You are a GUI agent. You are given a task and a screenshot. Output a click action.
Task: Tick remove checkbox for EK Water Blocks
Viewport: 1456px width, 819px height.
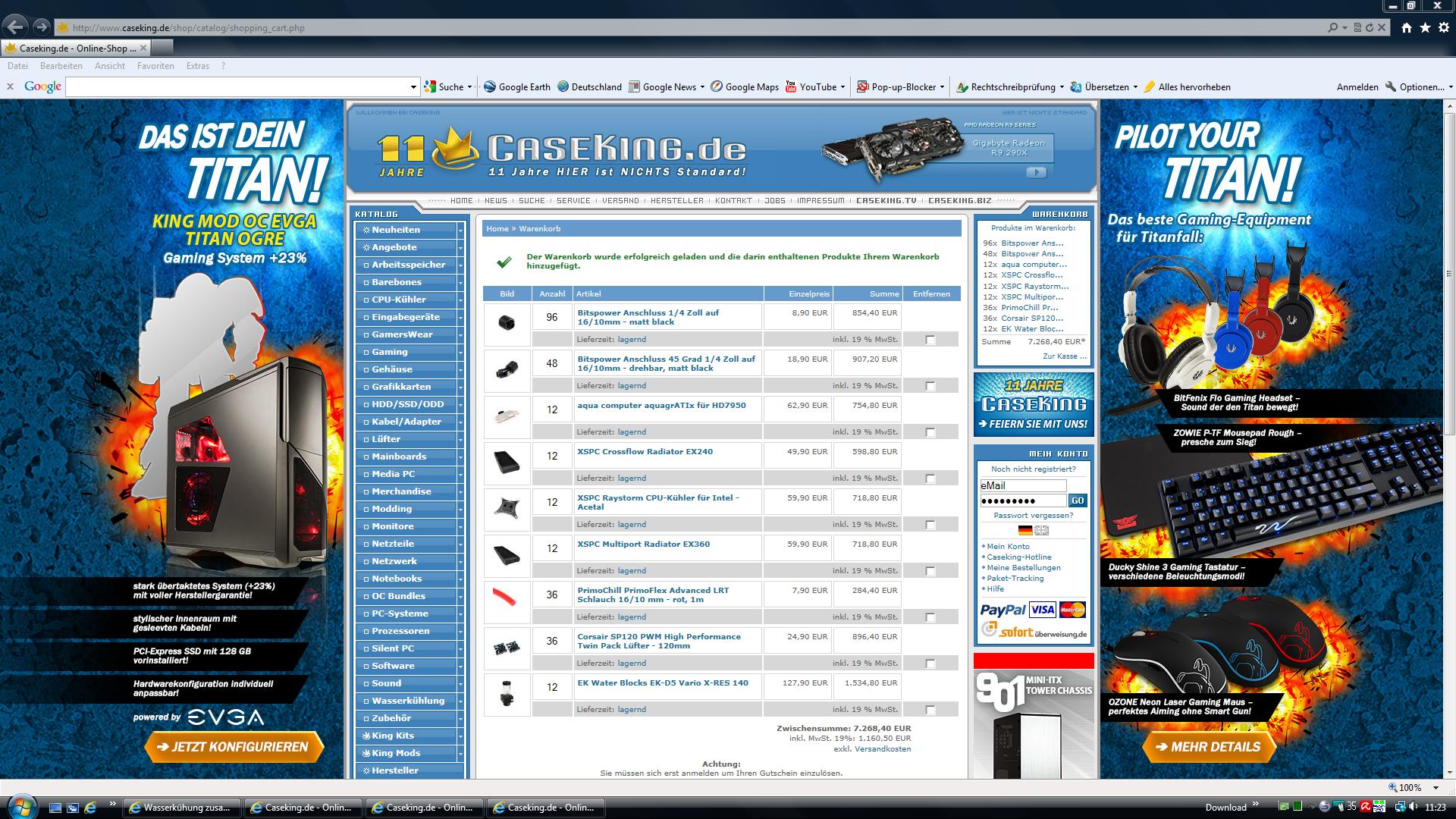[930, 710]
